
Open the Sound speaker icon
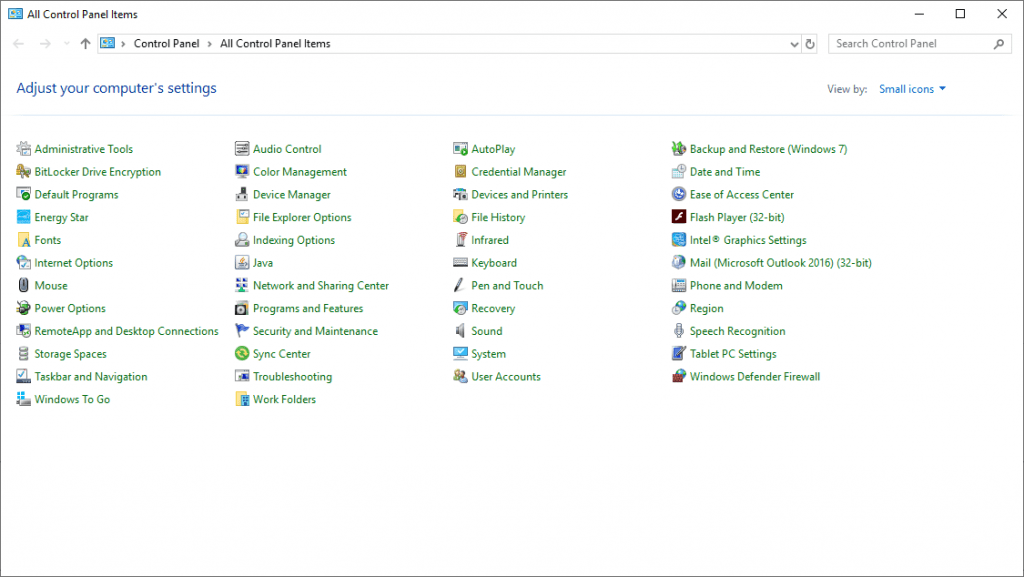[460, 331]
